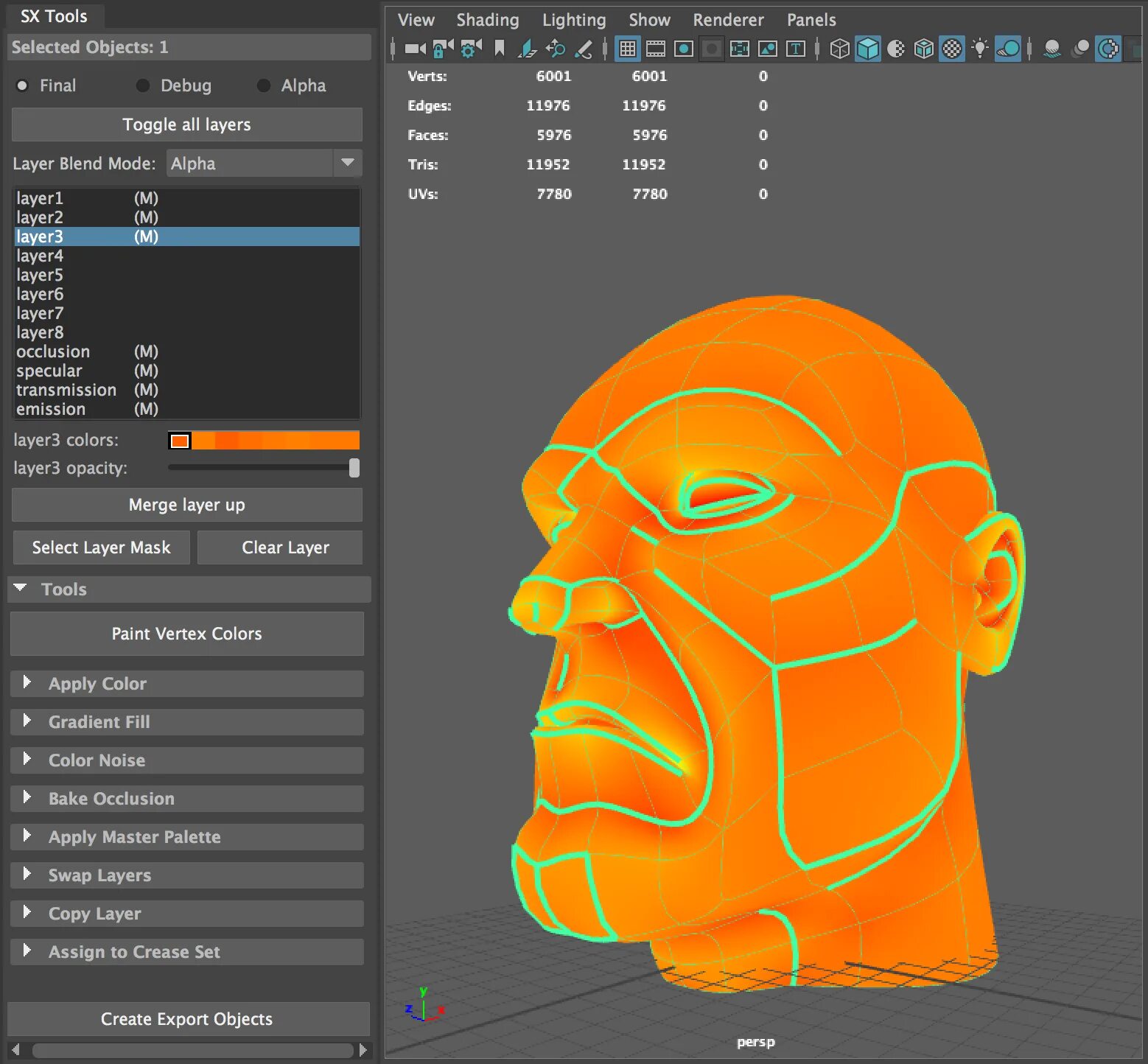
Task: Click the select camera icon
Action: tap(416, 49)
